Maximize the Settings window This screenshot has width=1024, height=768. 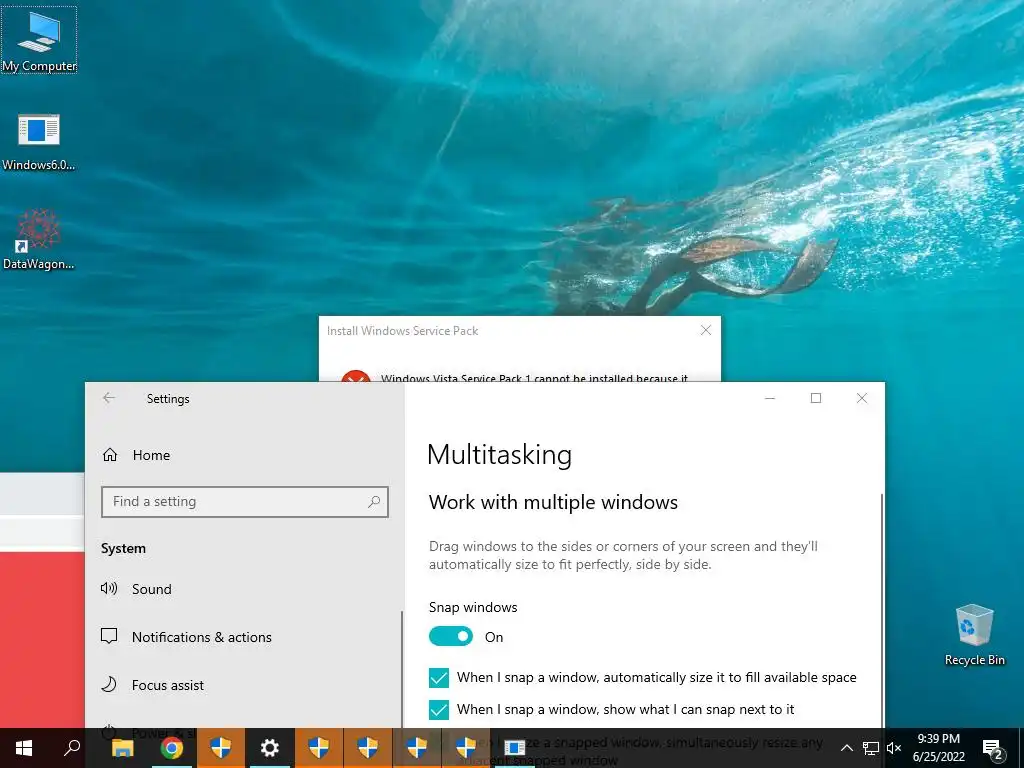click(x=816, y=398)
